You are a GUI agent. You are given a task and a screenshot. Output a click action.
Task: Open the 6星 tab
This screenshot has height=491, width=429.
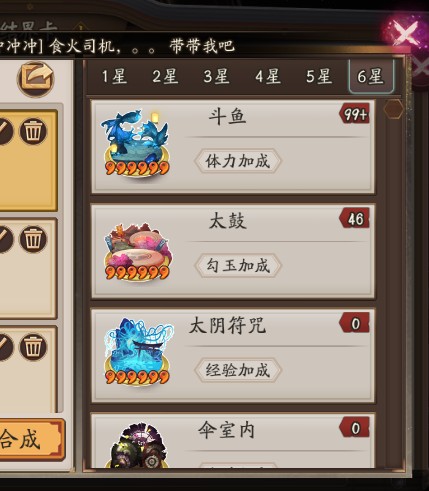(371, 76)
